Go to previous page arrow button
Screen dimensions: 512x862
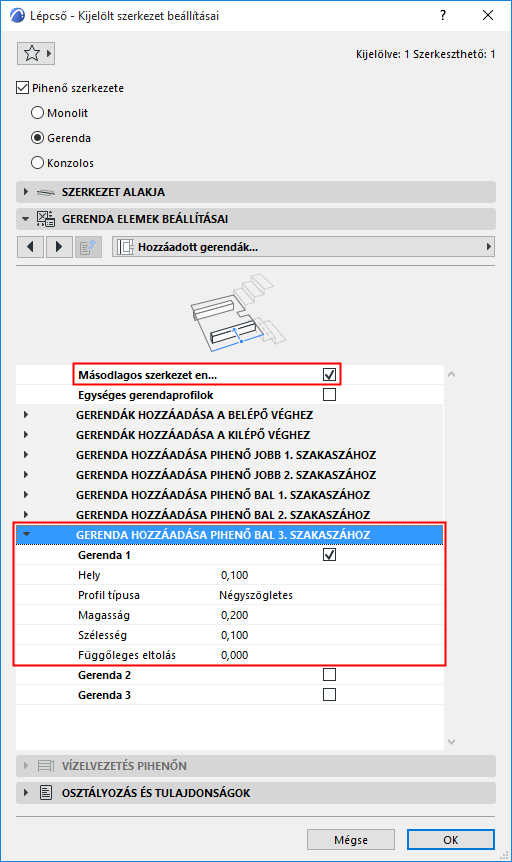tap(30, 247)
